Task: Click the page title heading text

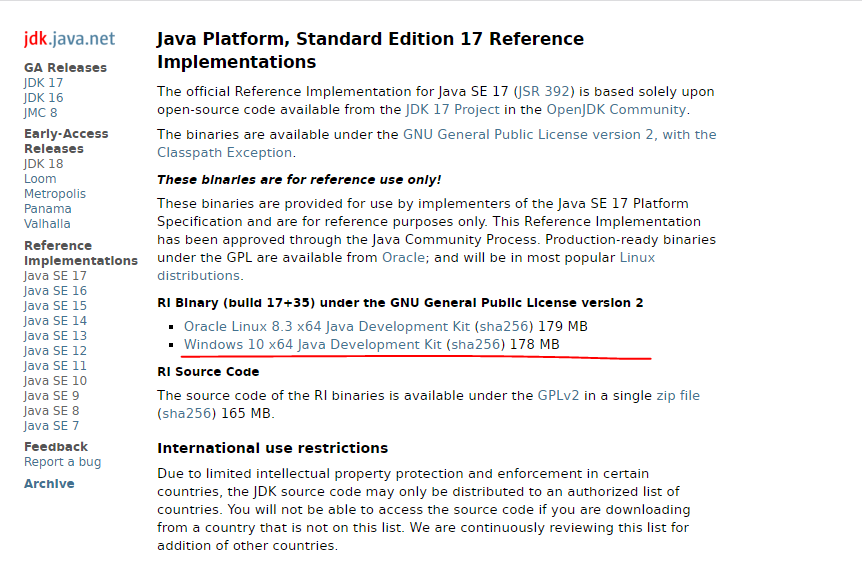Action: pyautogui.click(x=371, y=50)
